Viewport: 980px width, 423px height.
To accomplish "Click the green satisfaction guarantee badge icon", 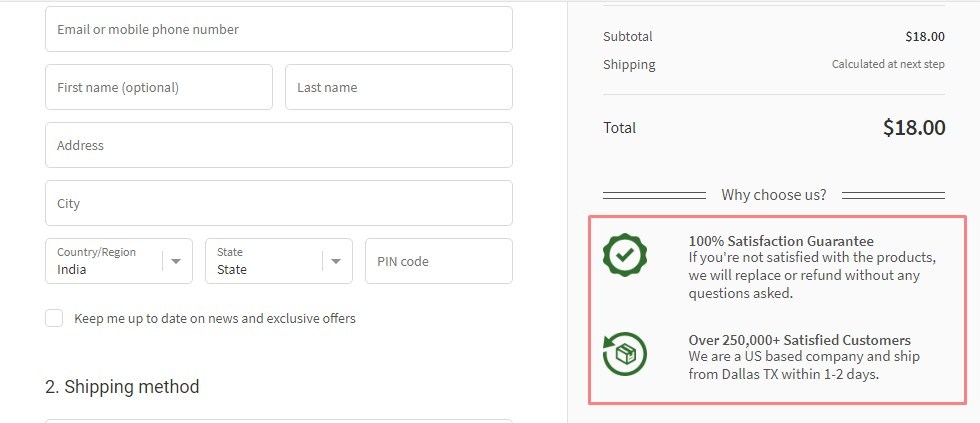I will pyautogui.click(x=625, y=255).
